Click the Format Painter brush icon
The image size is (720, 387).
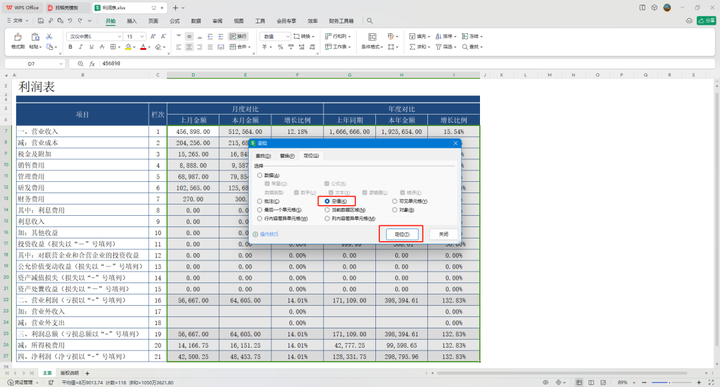pos(17,37)
